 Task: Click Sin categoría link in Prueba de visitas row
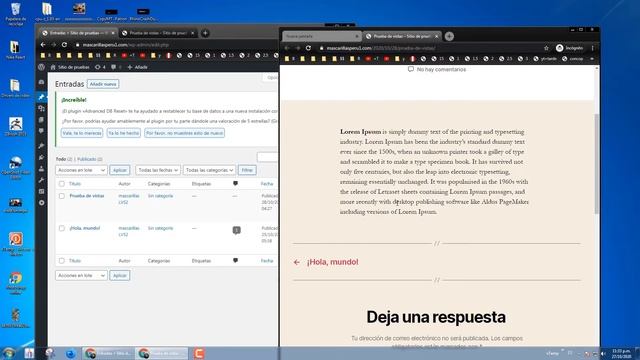point(160,196)
